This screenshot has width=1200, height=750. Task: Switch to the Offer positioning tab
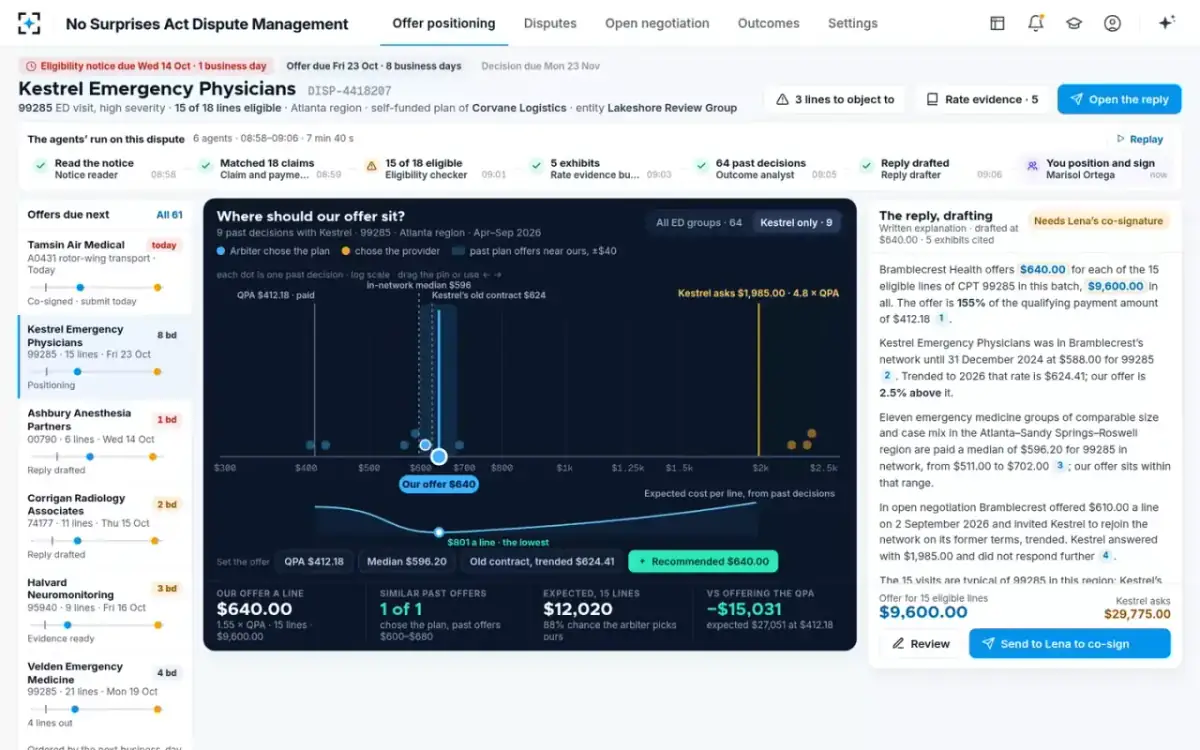pyautogui.click(x=444, y=23)
